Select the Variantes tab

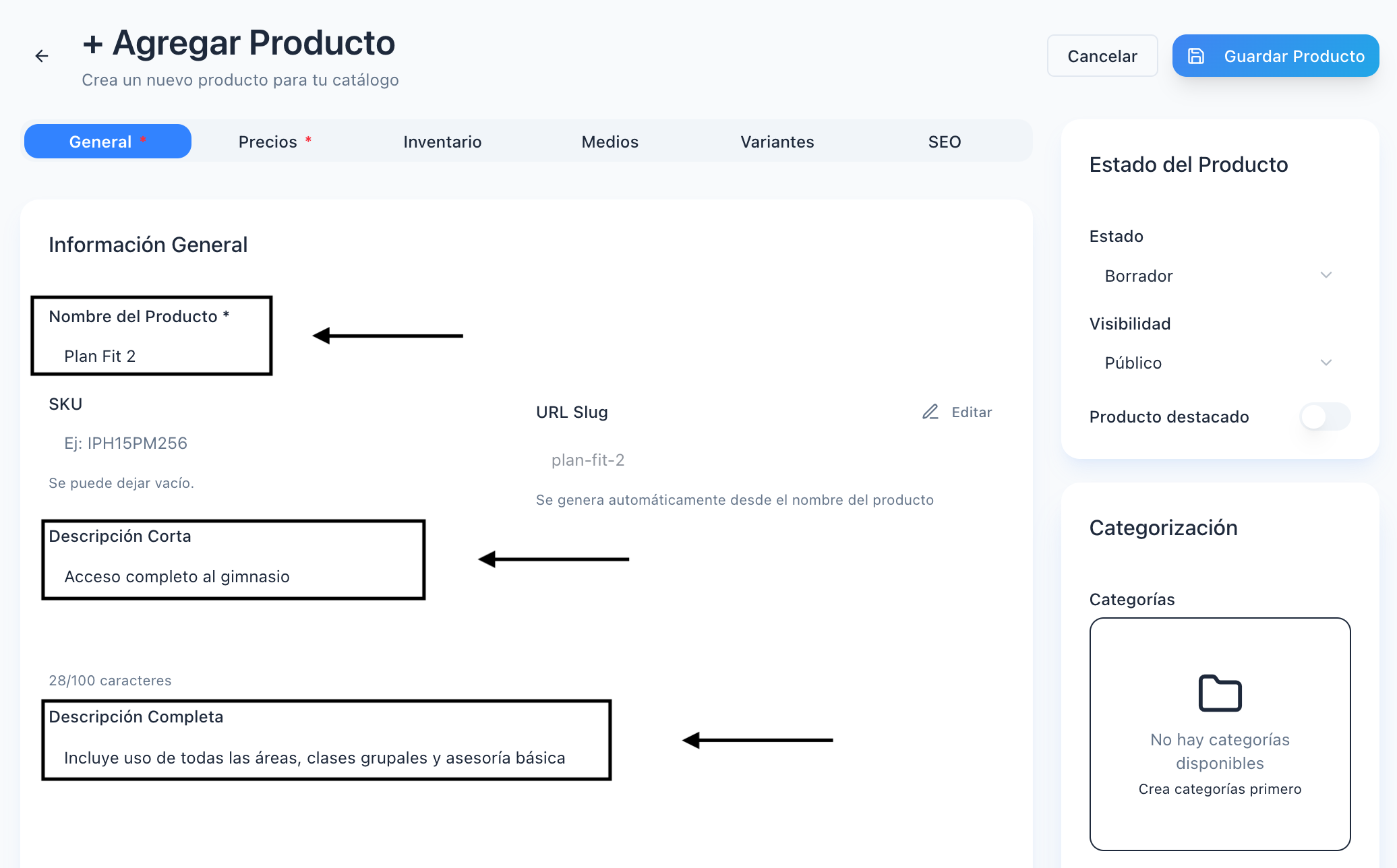[777, 142]
